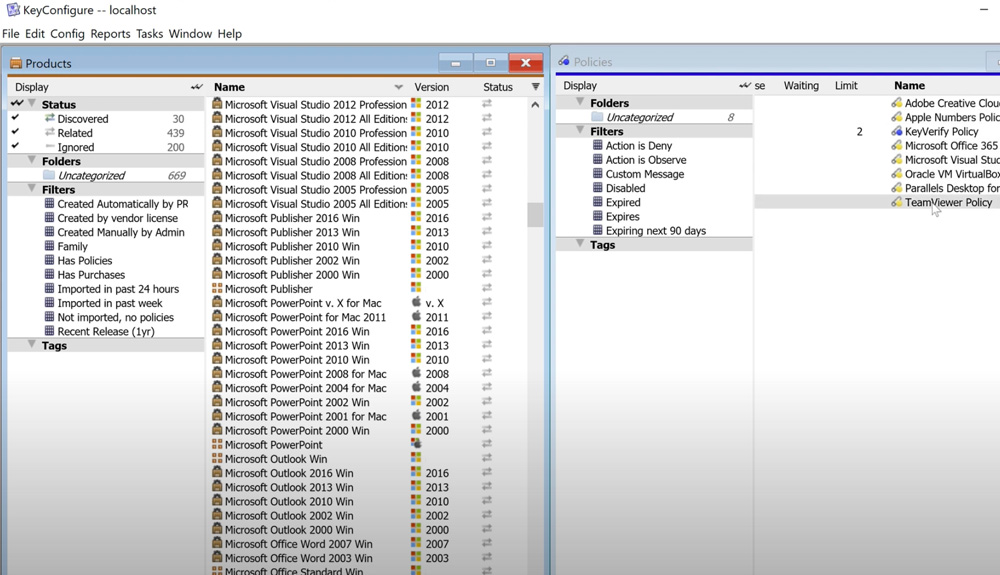Click the Expired filter icon in Policies
This screenshot has height=575, width=1000.
(598, 202)
